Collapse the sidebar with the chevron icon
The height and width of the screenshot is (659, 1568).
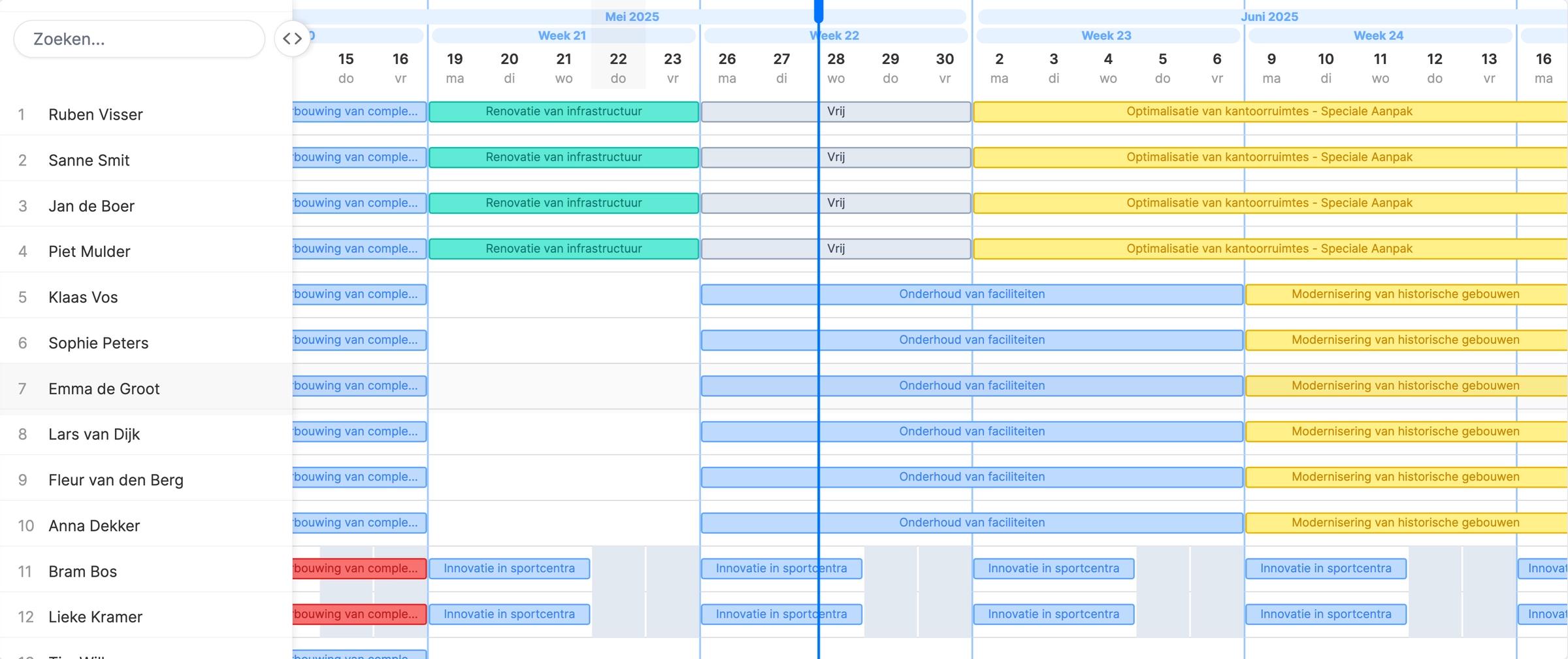click(292, 38)
